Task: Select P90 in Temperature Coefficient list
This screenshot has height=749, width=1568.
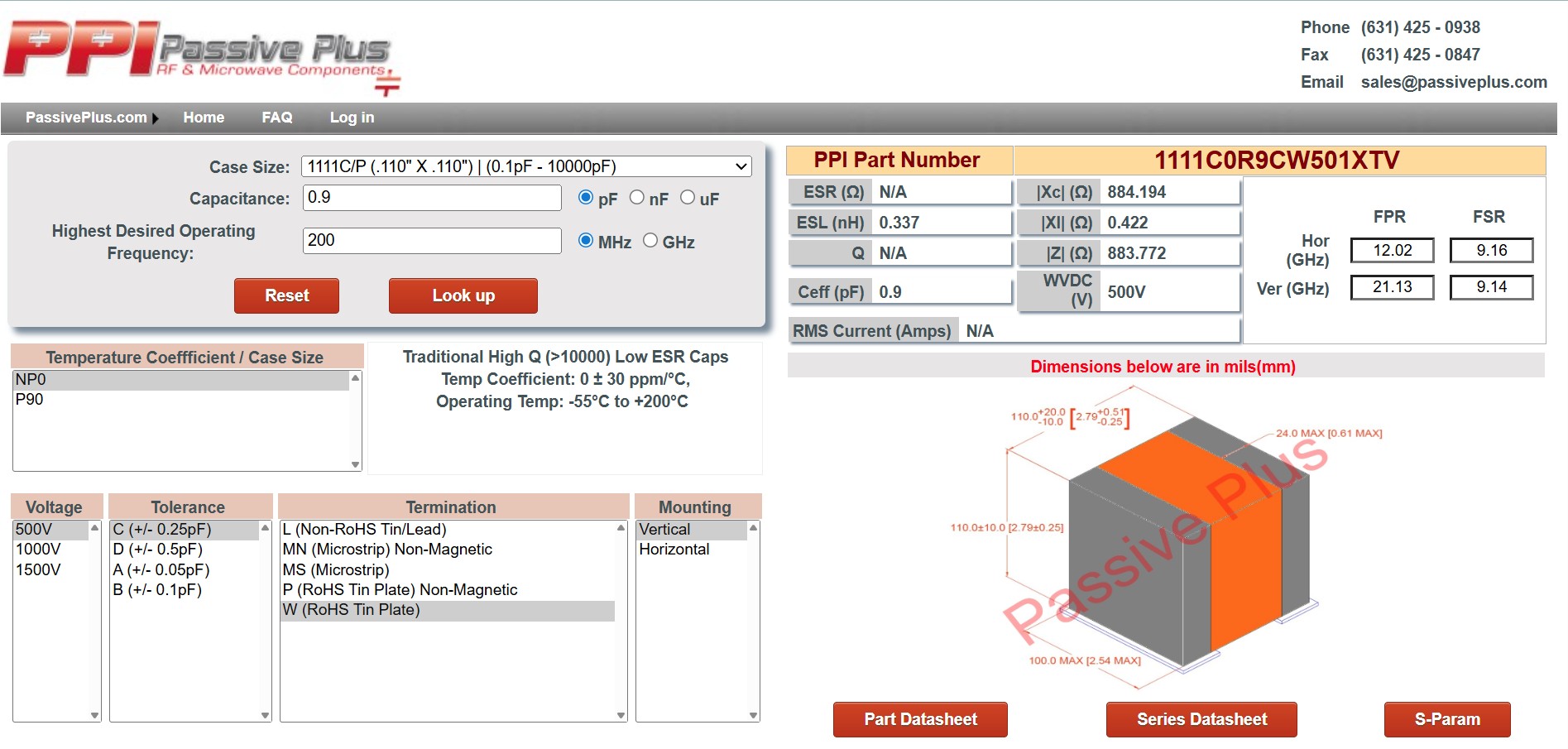Action: point(29,399)
